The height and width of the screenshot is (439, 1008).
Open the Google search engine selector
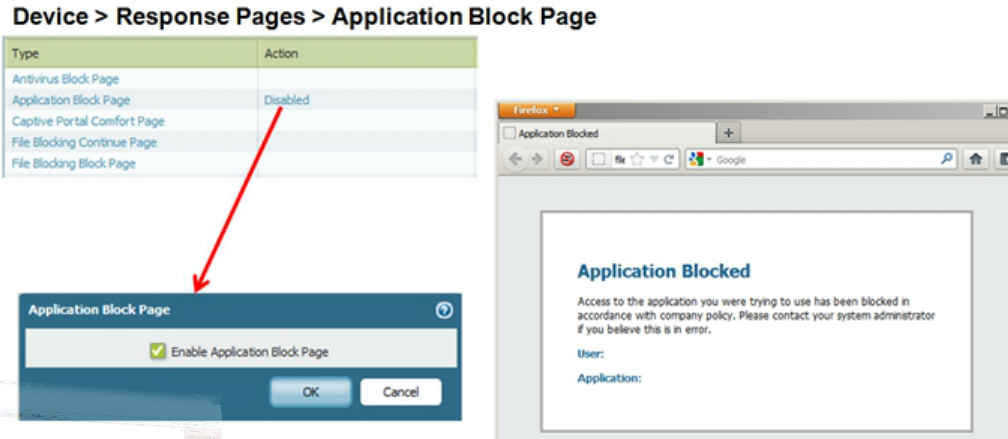[699, 159]
